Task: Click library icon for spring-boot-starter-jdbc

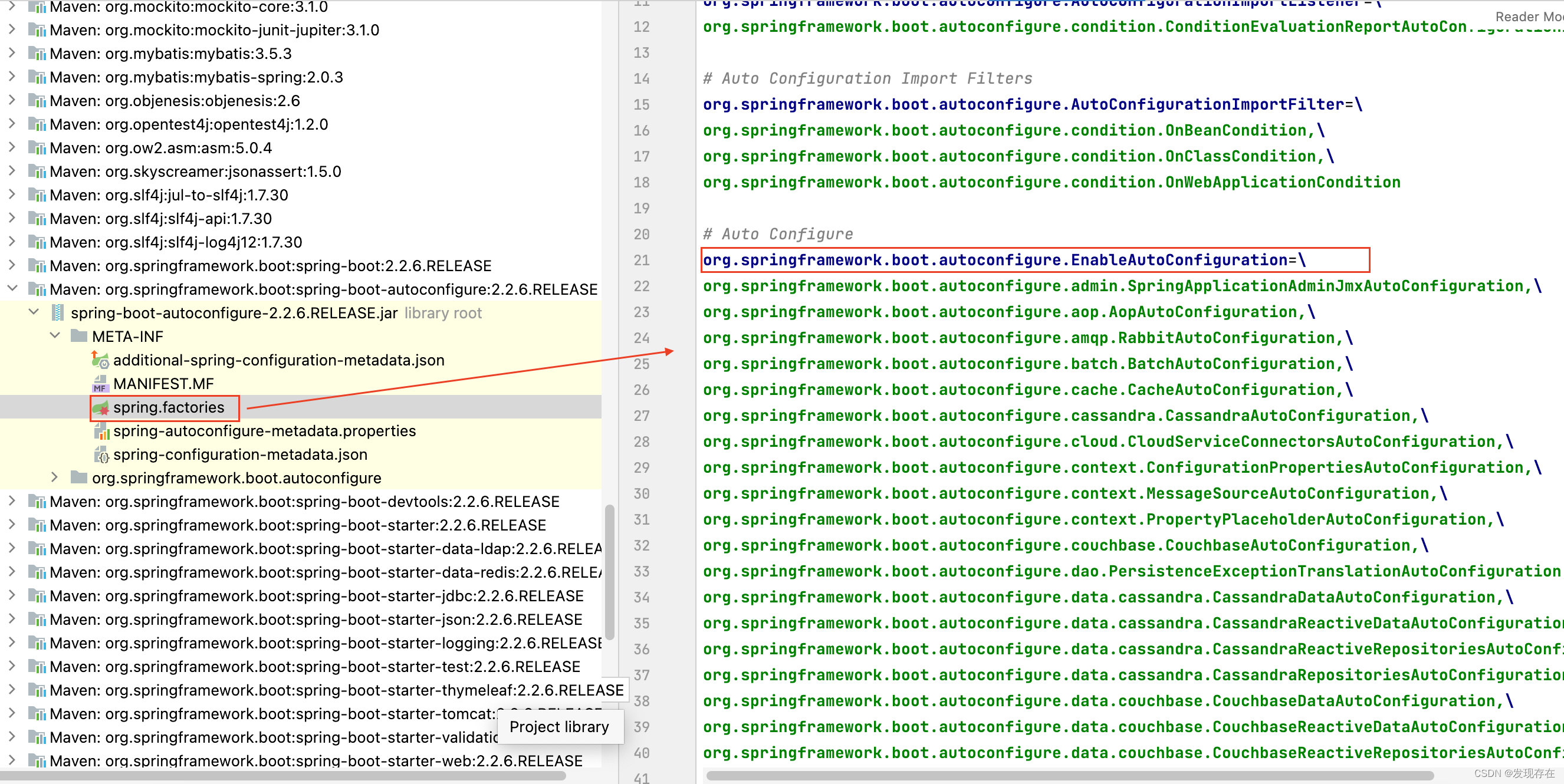Action: point(37,597)
